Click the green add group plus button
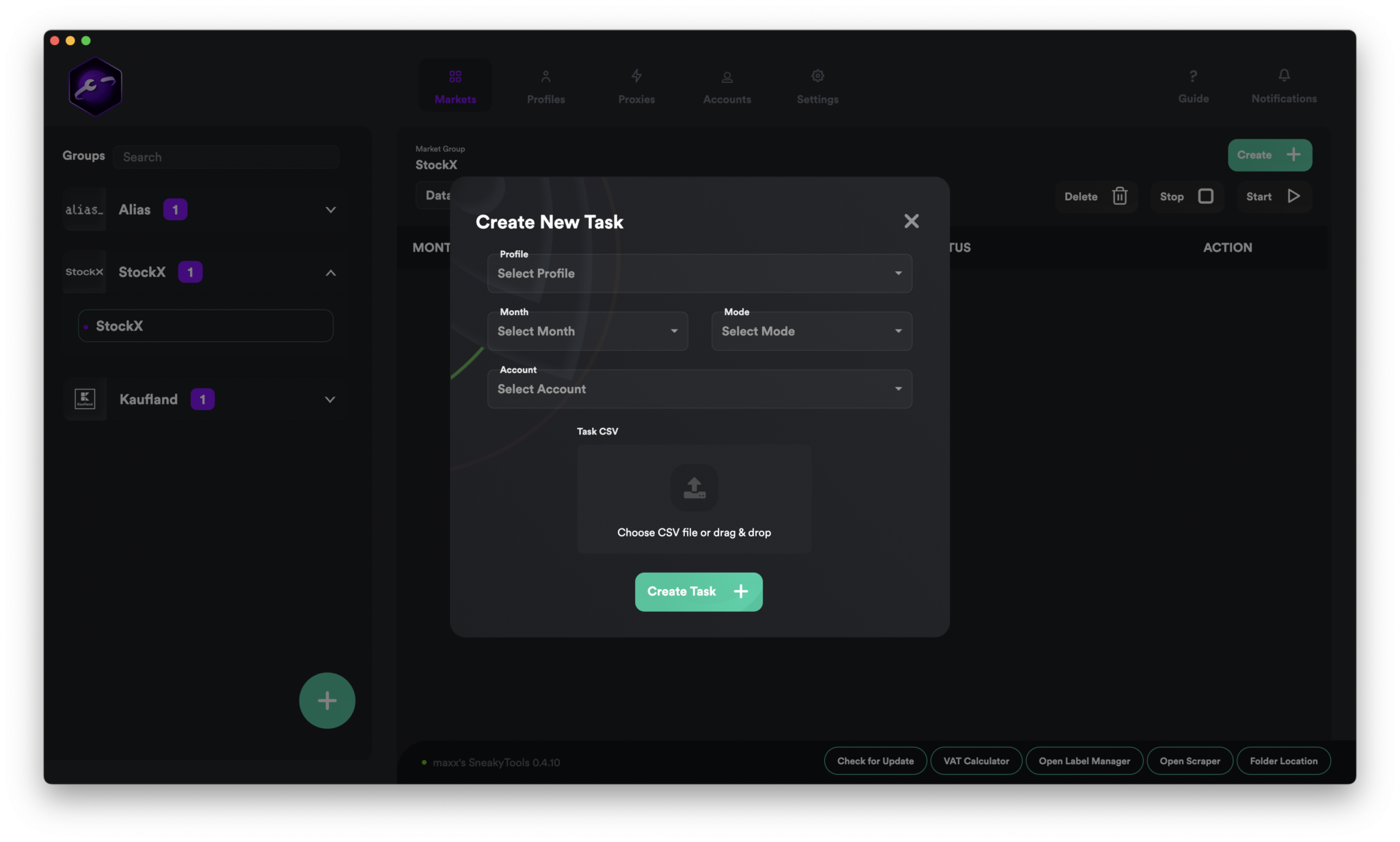Image resolution: width=1400 pixels, height=842 pixels. click(x=327, y=700)
